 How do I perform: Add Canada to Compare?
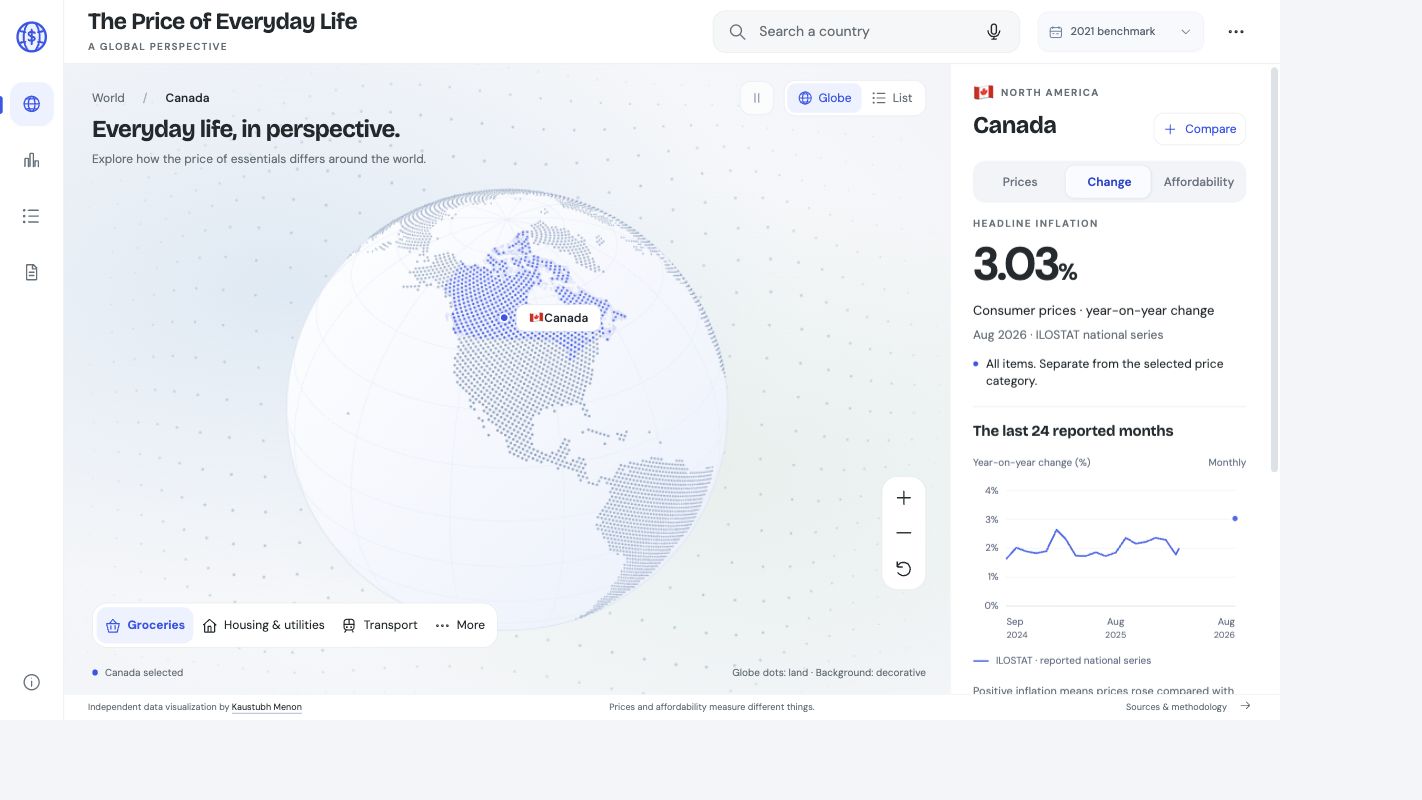pyautogui.click(x=1200, y=129)
